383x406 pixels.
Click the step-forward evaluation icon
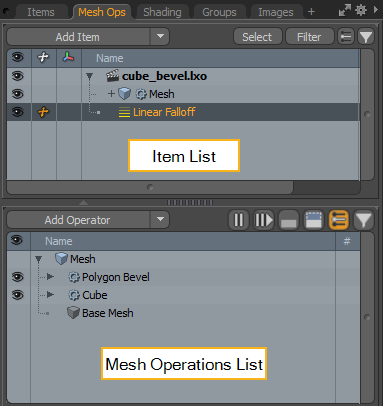pyautogui.click(x=263, y=220)
